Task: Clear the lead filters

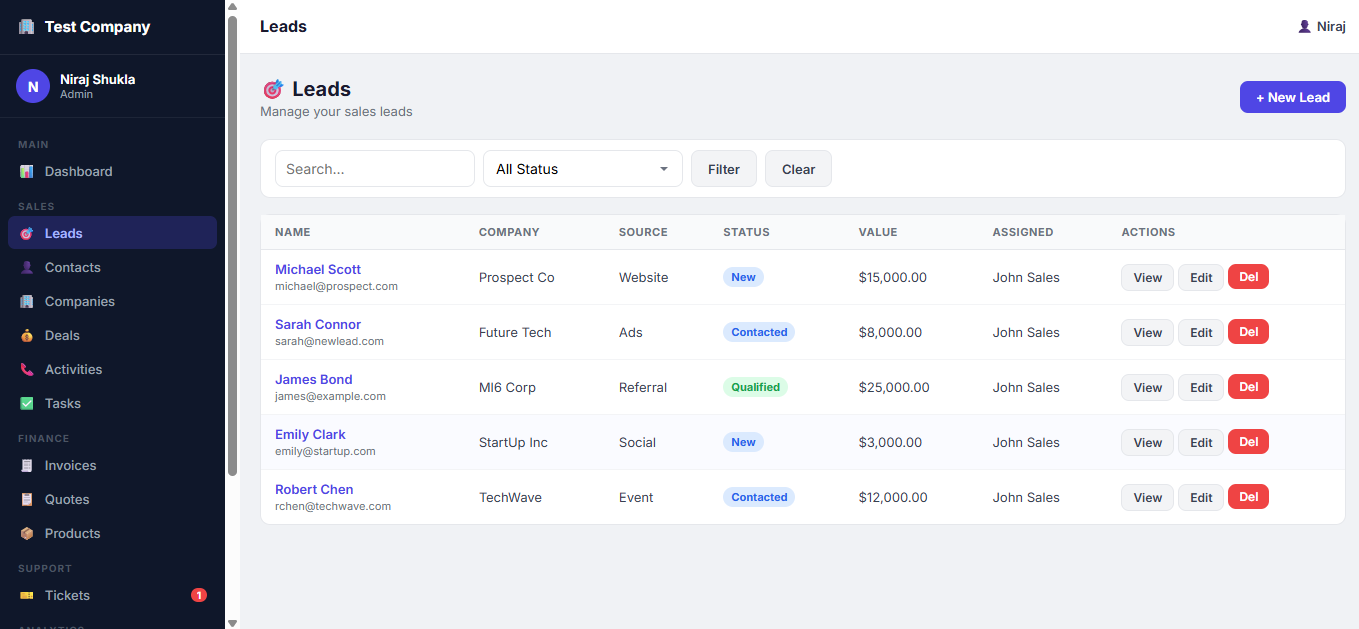Action: coord(798,169)
